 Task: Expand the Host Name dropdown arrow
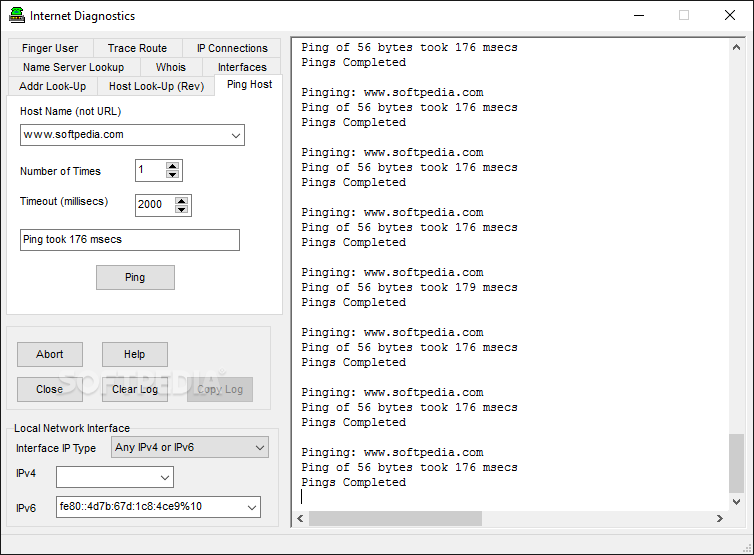[x=236, y=135]
